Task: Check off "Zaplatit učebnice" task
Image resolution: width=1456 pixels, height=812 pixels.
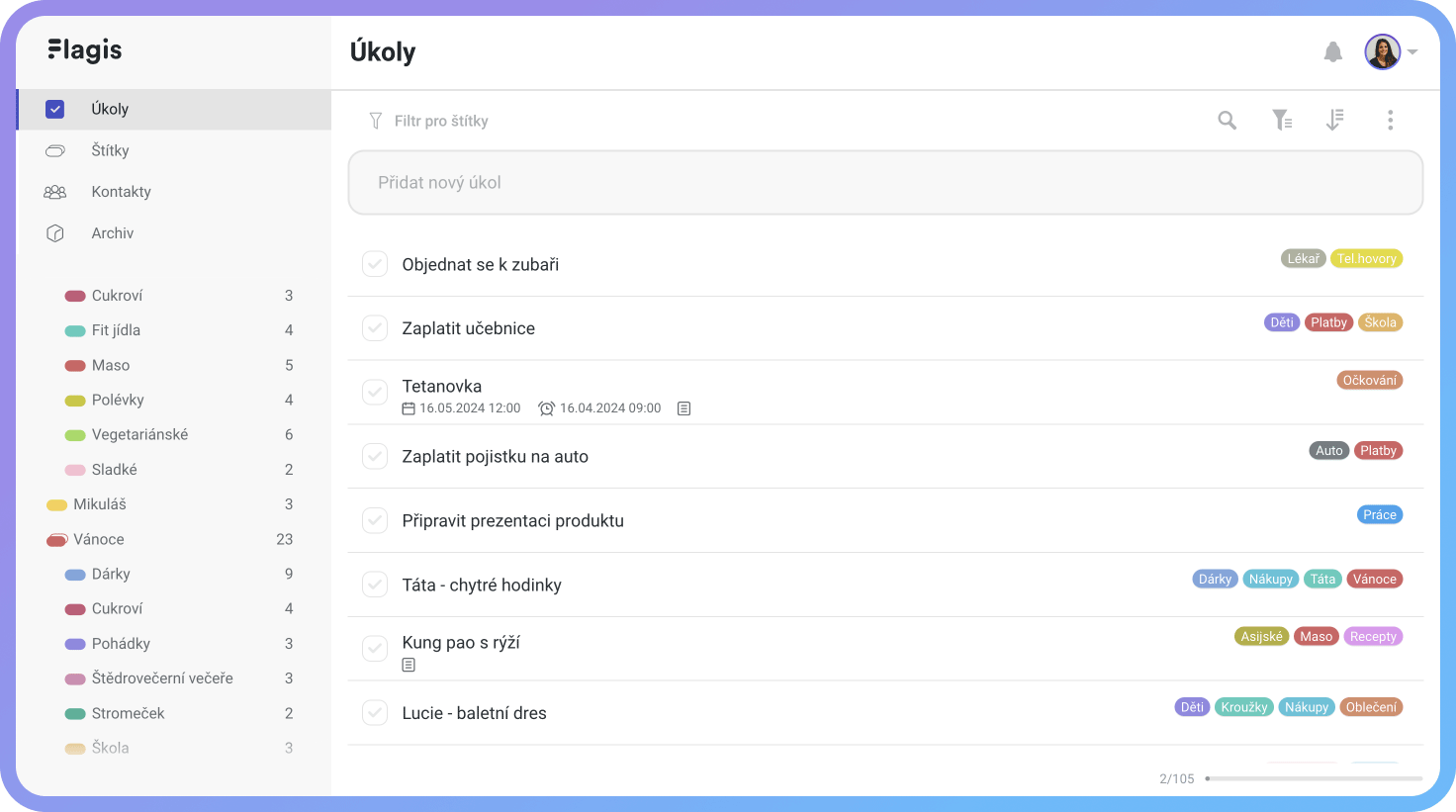Action: tap(375, 328)
